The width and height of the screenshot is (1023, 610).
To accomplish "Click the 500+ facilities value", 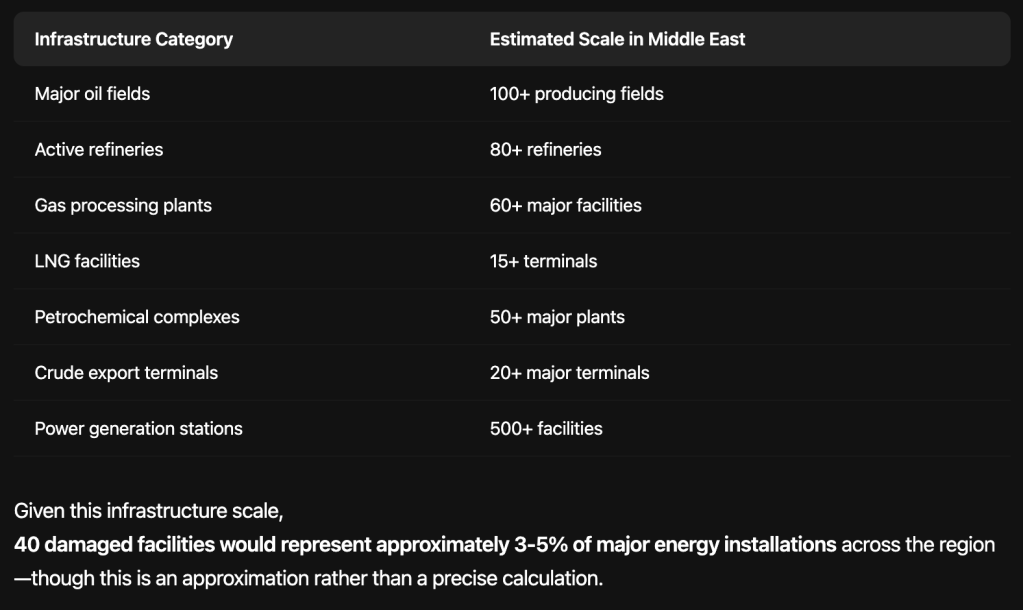I will tap(546, 429).
